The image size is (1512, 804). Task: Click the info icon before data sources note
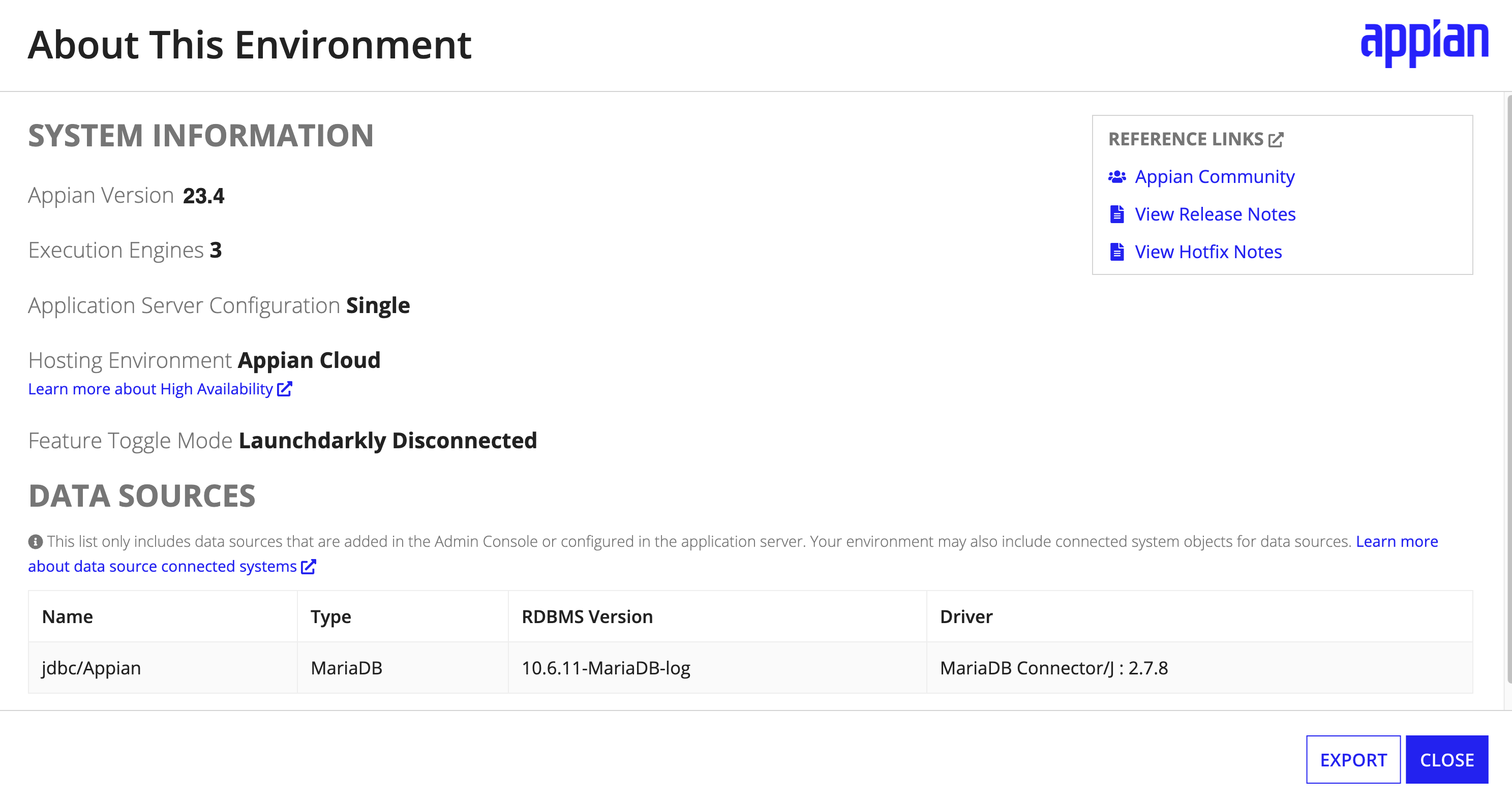pos(35,542)
